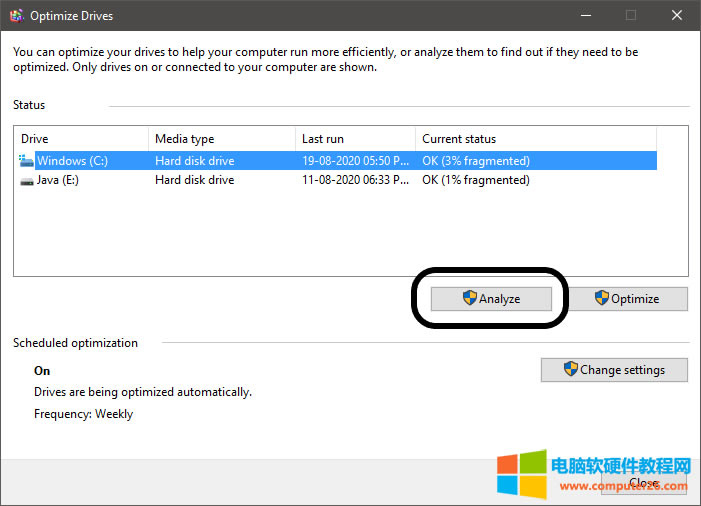
Task: Click the Windows (C:) drive icon
Action: point(26,161)
